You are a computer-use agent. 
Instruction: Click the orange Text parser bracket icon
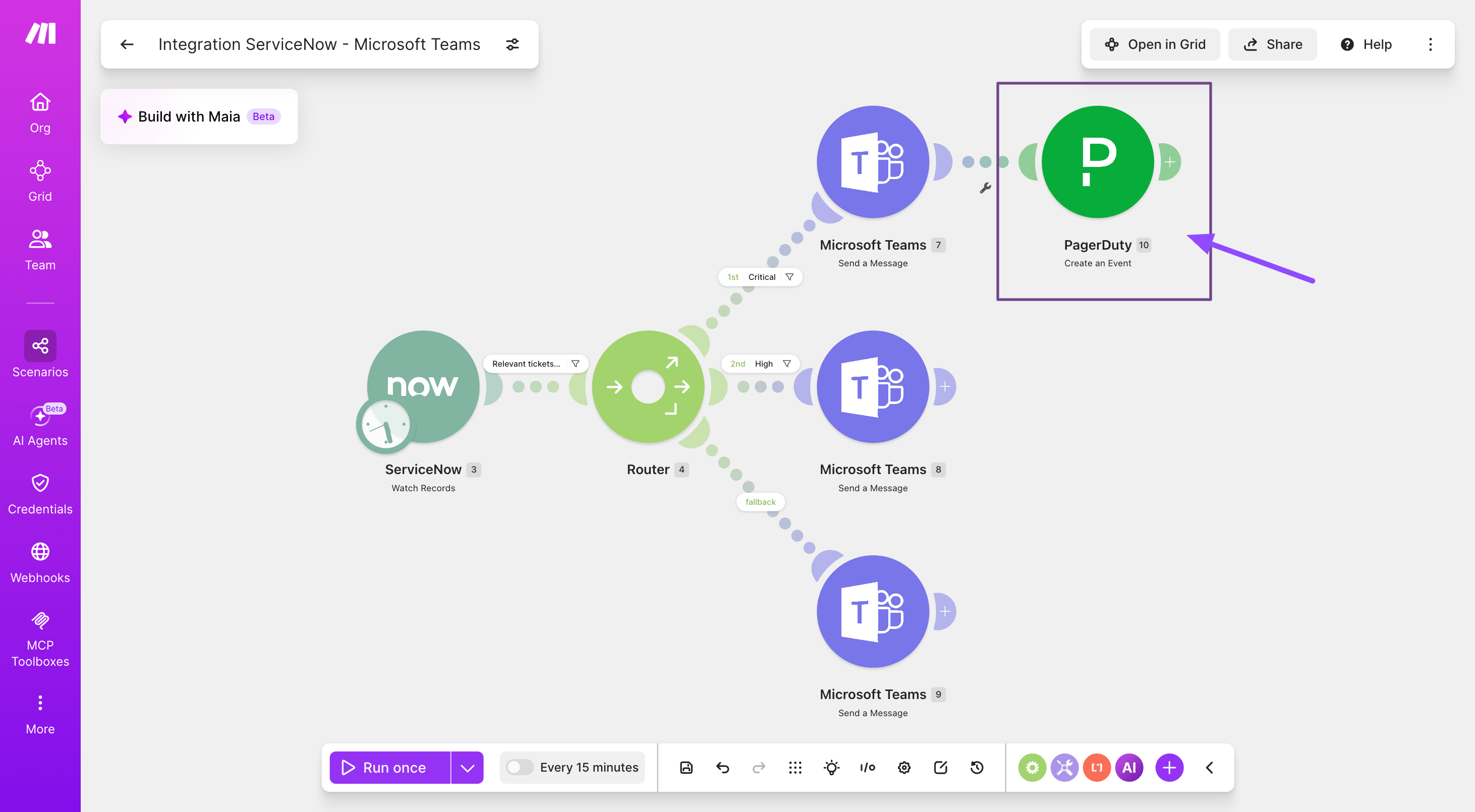coord(1097,767)
